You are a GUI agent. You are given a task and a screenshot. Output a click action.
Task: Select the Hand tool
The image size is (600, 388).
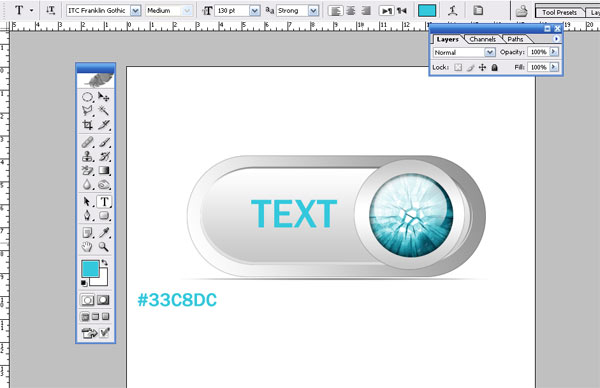tap(87, 247)
